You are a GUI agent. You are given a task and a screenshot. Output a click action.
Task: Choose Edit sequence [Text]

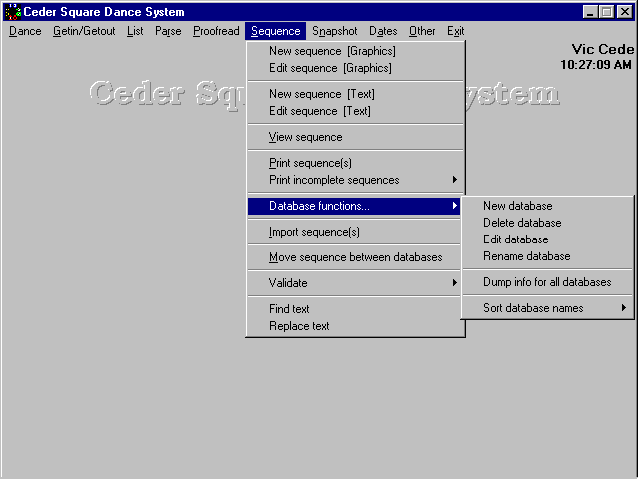(355, 111)
